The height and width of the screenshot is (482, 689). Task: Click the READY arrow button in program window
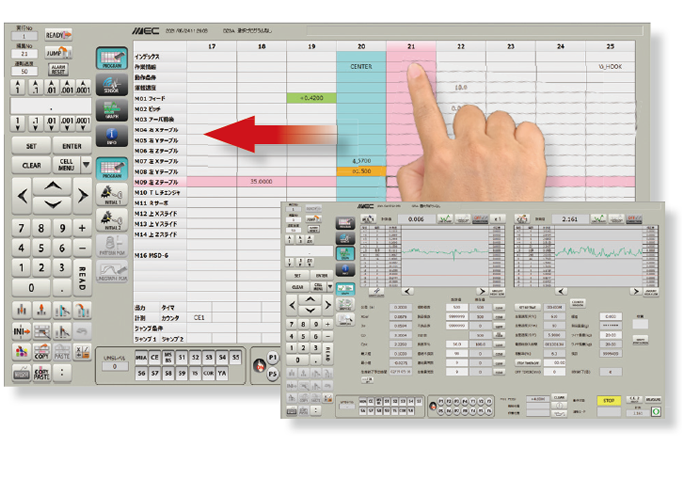58,35
